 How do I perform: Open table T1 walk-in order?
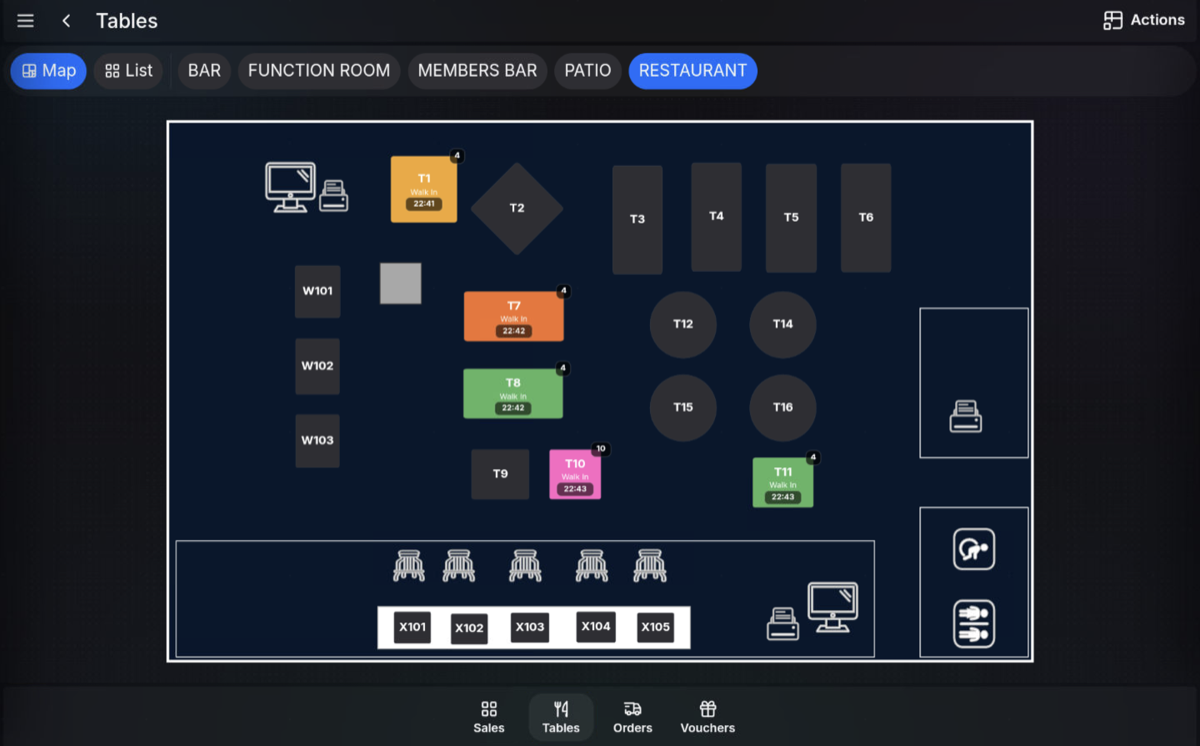pos(424,190)
